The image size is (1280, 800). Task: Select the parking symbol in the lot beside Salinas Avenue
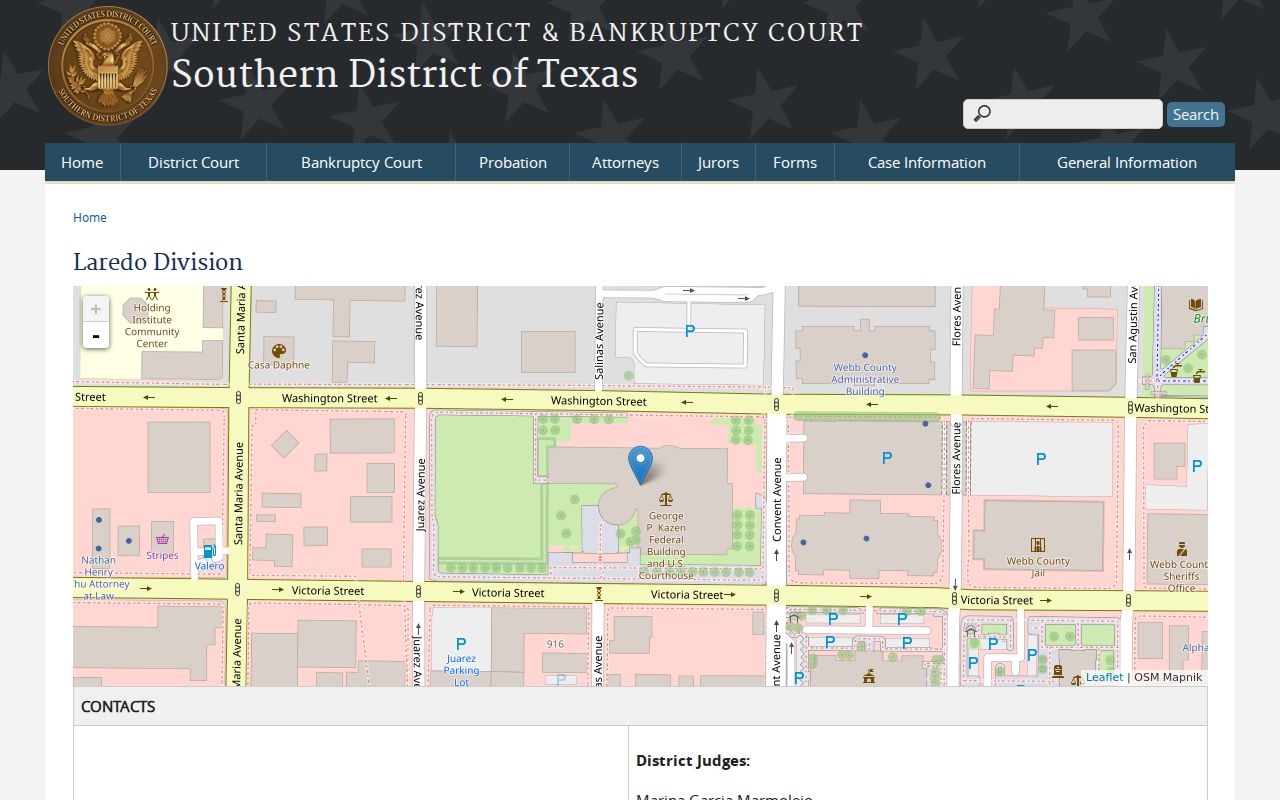[689, 330]
